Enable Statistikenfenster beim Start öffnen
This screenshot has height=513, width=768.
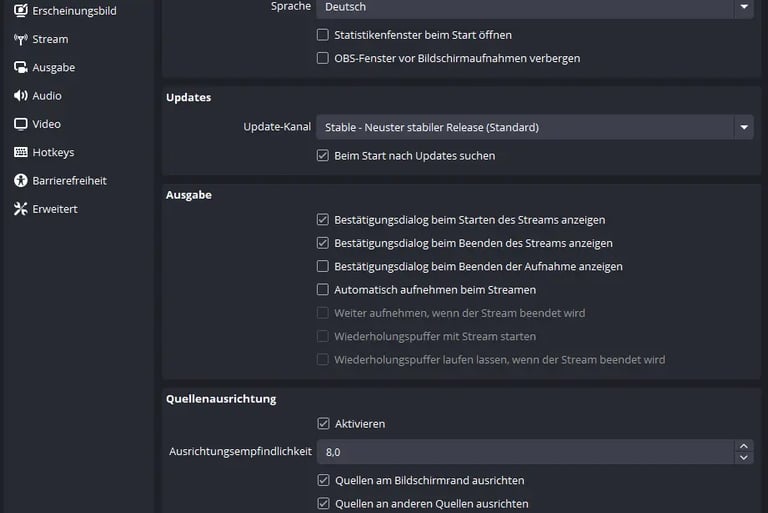pos(322,35)
